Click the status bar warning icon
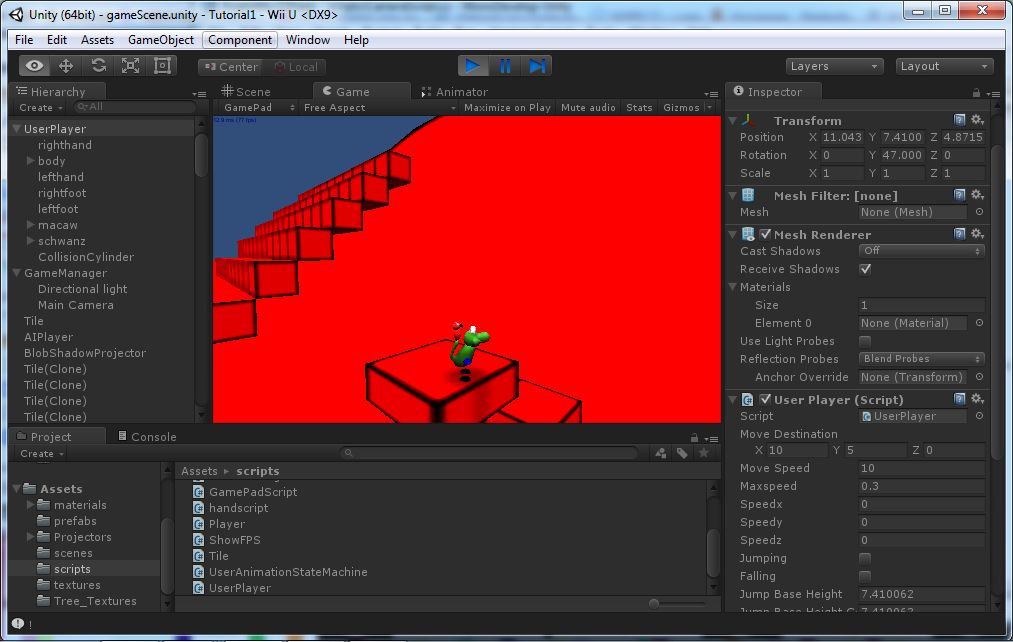 coord(17,623)
